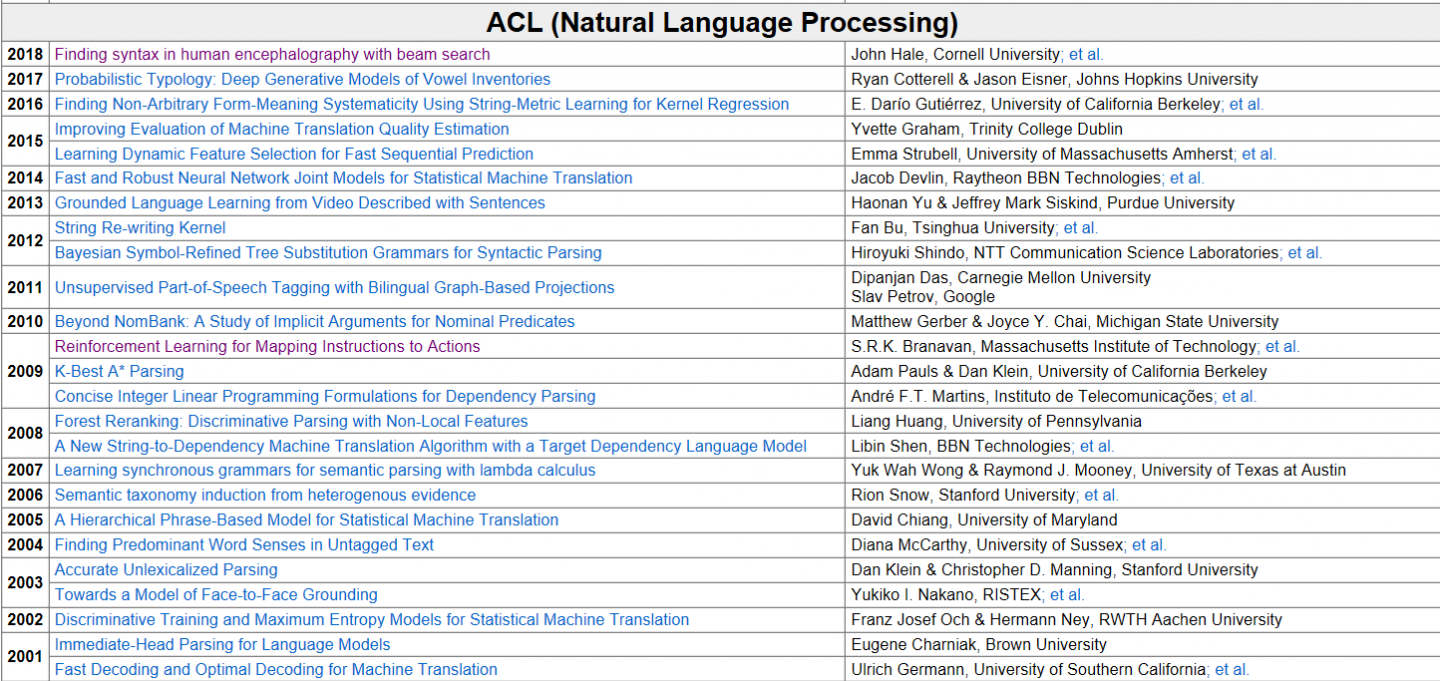Select author text 'Ryan Cotterell & Jason Eisner'

pyautogui.click(x=958, y=79)
